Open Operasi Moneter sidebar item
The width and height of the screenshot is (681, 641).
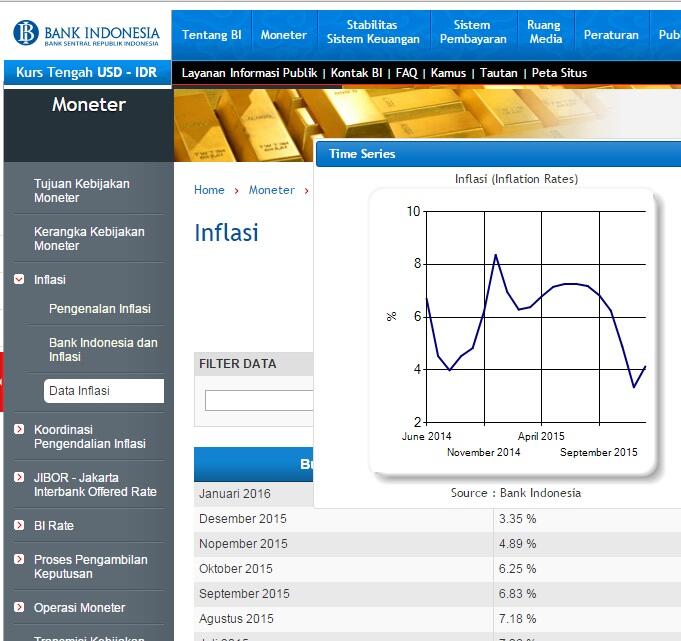point(79,607)
